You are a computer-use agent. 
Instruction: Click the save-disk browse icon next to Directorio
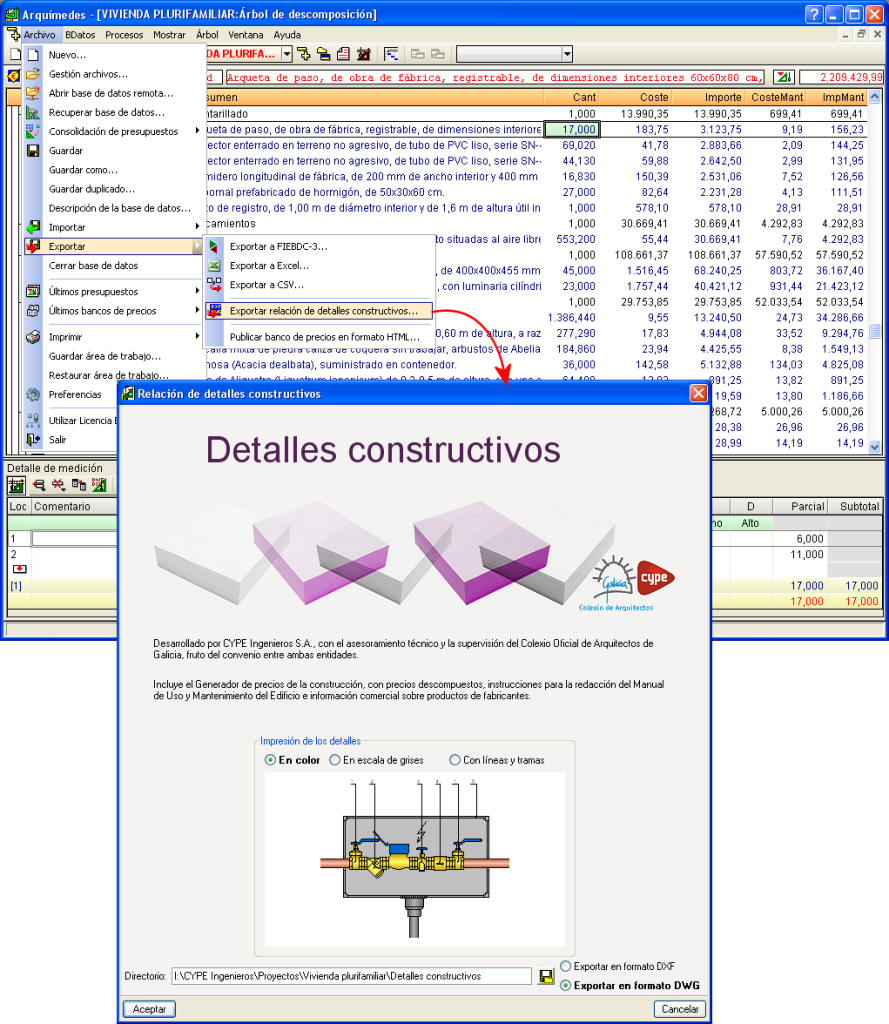(x=546, y=976)
